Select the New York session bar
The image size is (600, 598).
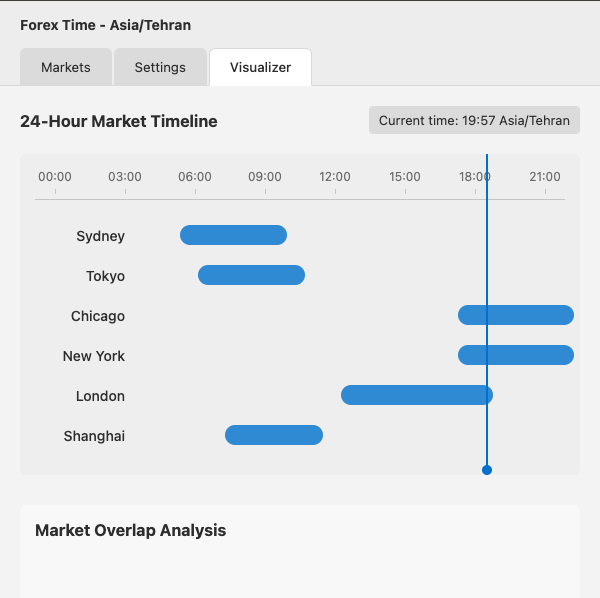[515, 355]
